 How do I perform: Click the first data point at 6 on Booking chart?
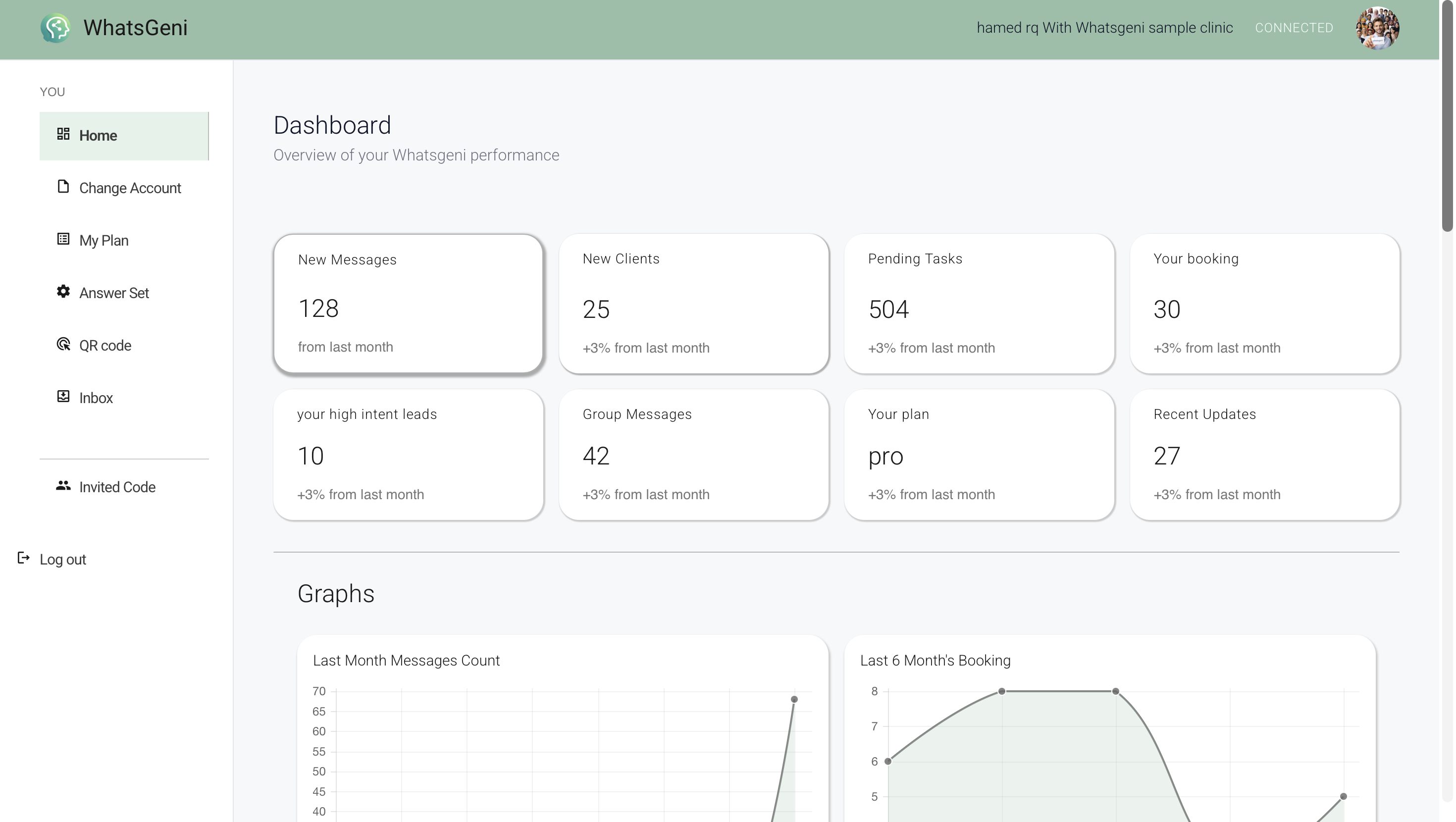[x=888, y=761]
